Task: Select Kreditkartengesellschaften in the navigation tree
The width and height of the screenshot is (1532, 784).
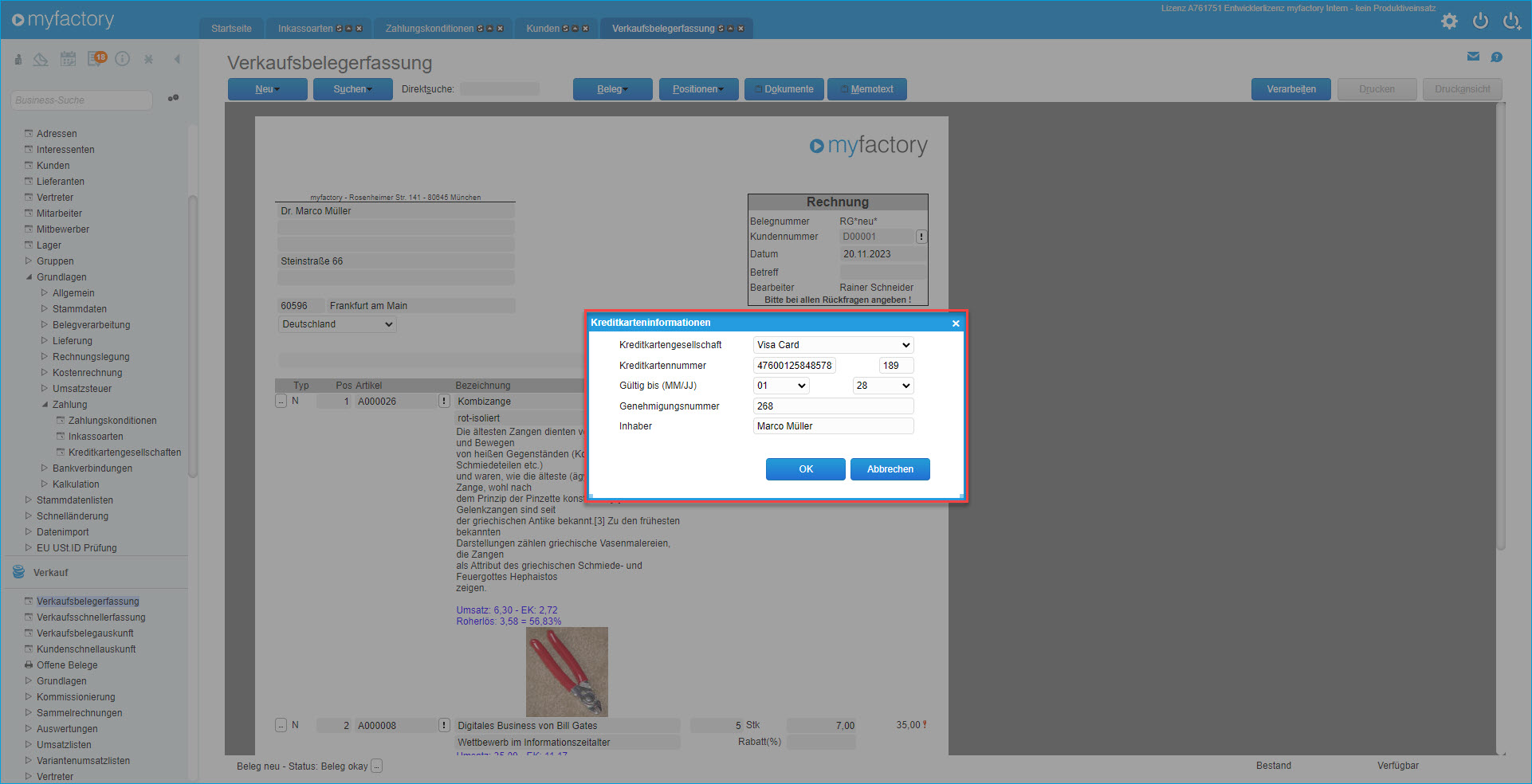Action: 124,453
